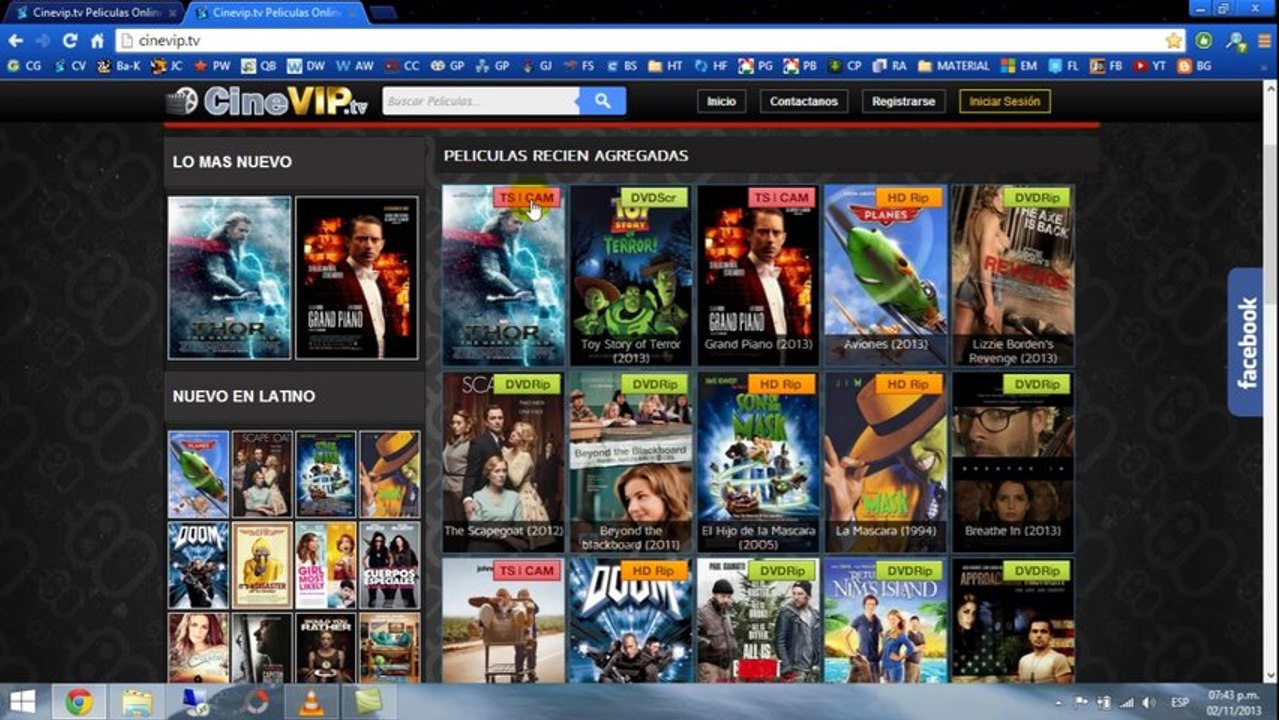Image resolution: width=1279 pixels, height=720 pixels.
Task: Open Doom thumbnail in Nuevo en Latino
Action: click(x=198, y=565)
